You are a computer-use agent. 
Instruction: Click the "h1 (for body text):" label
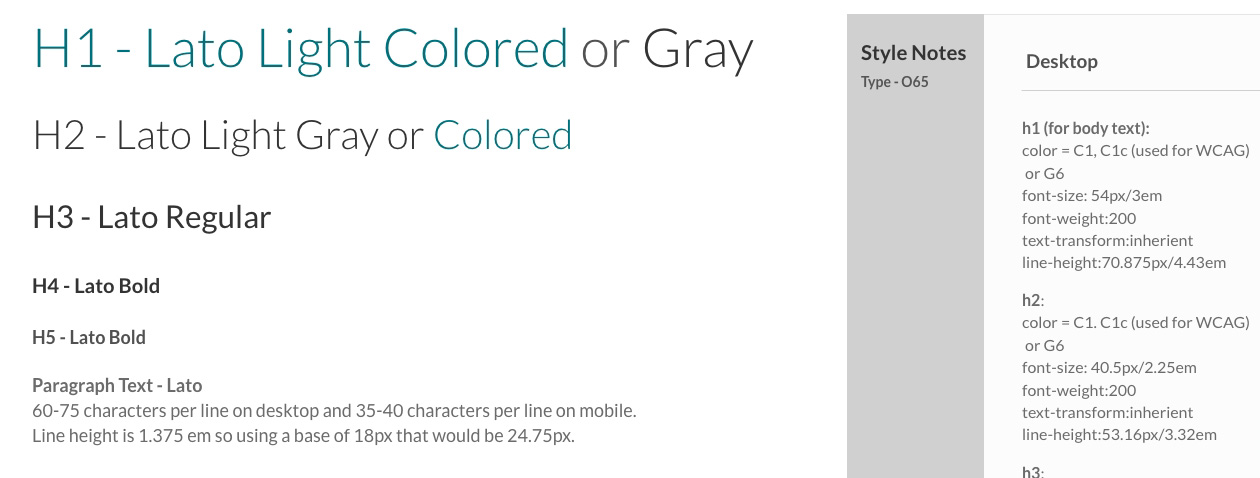point(1085,128)
